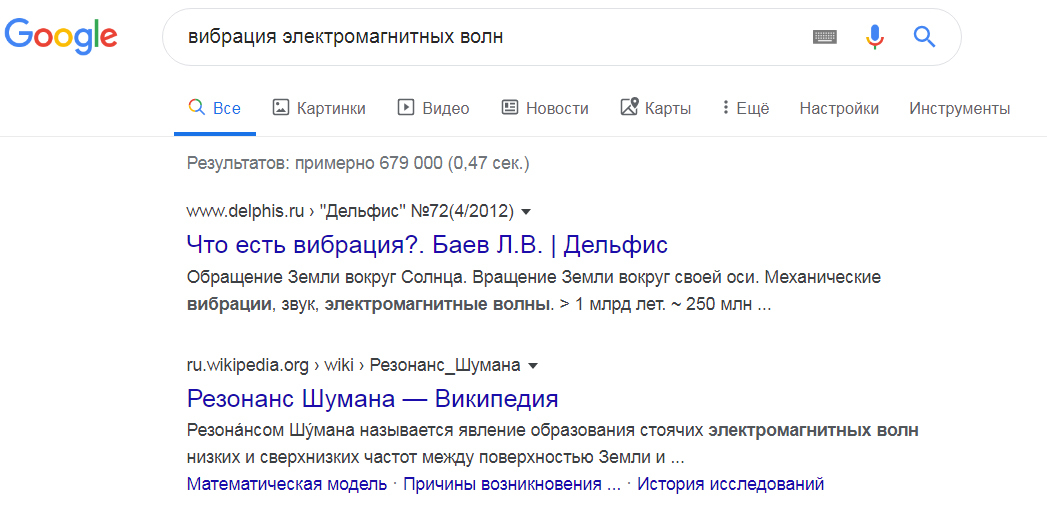Click the image icon for Картинки
1047x509 pixels.
(281, 108)
